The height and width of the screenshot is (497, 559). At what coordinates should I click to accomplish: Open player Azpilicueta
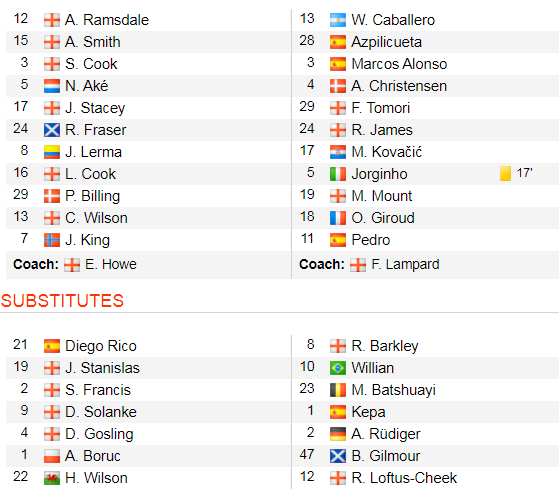(x=386, y=42)
